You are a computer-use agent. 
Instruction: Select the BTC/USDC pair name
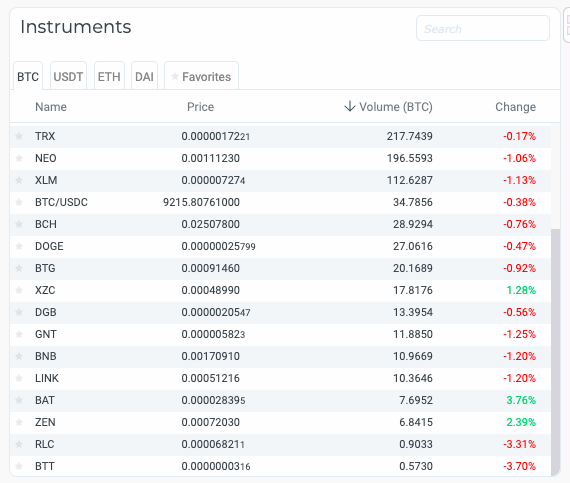[x=61, y=202]
